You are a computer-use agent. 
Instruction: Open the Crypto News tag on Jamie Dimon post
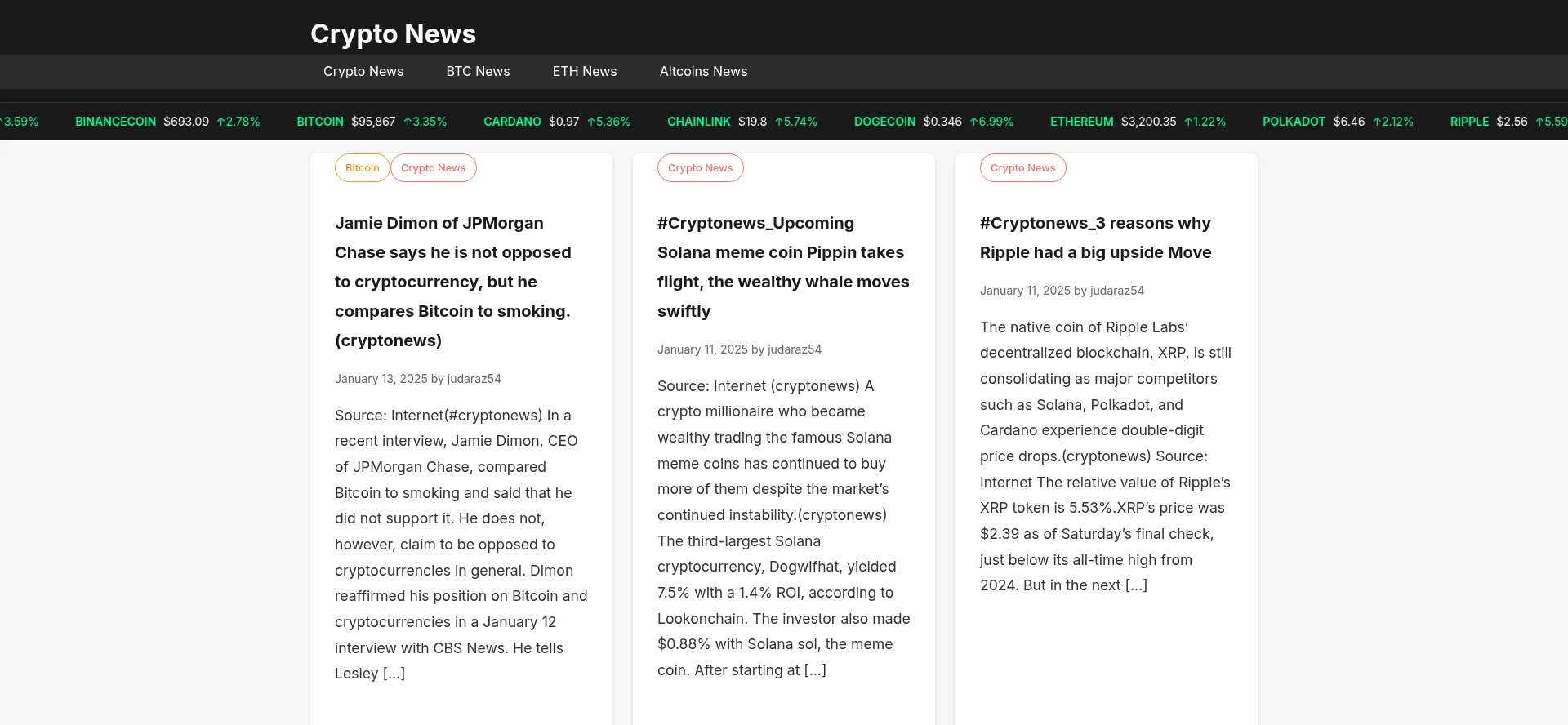point(434,167)
